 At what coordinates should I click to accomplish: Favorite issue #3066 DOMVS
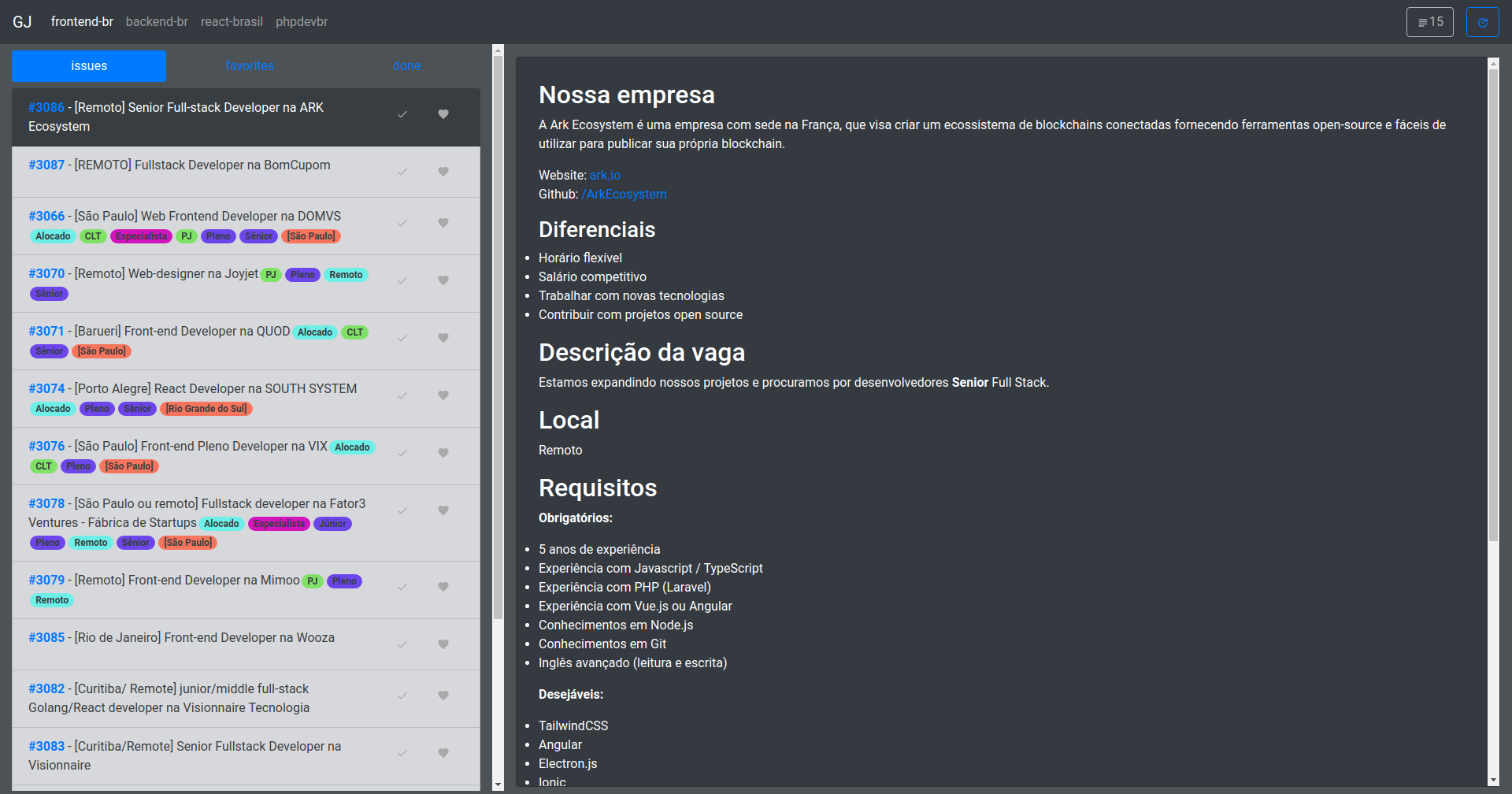coord(443,223)
